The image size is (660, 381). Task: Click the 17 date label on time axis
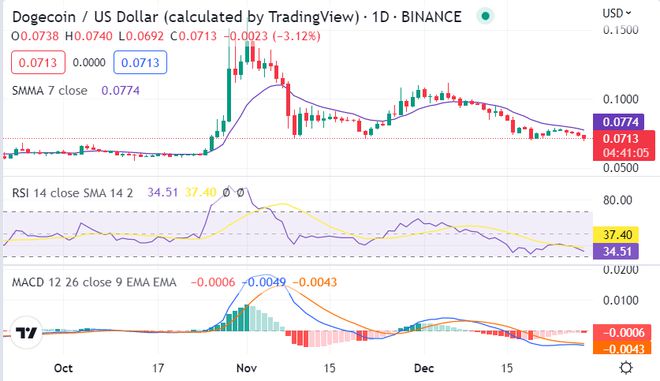point(158,368)
